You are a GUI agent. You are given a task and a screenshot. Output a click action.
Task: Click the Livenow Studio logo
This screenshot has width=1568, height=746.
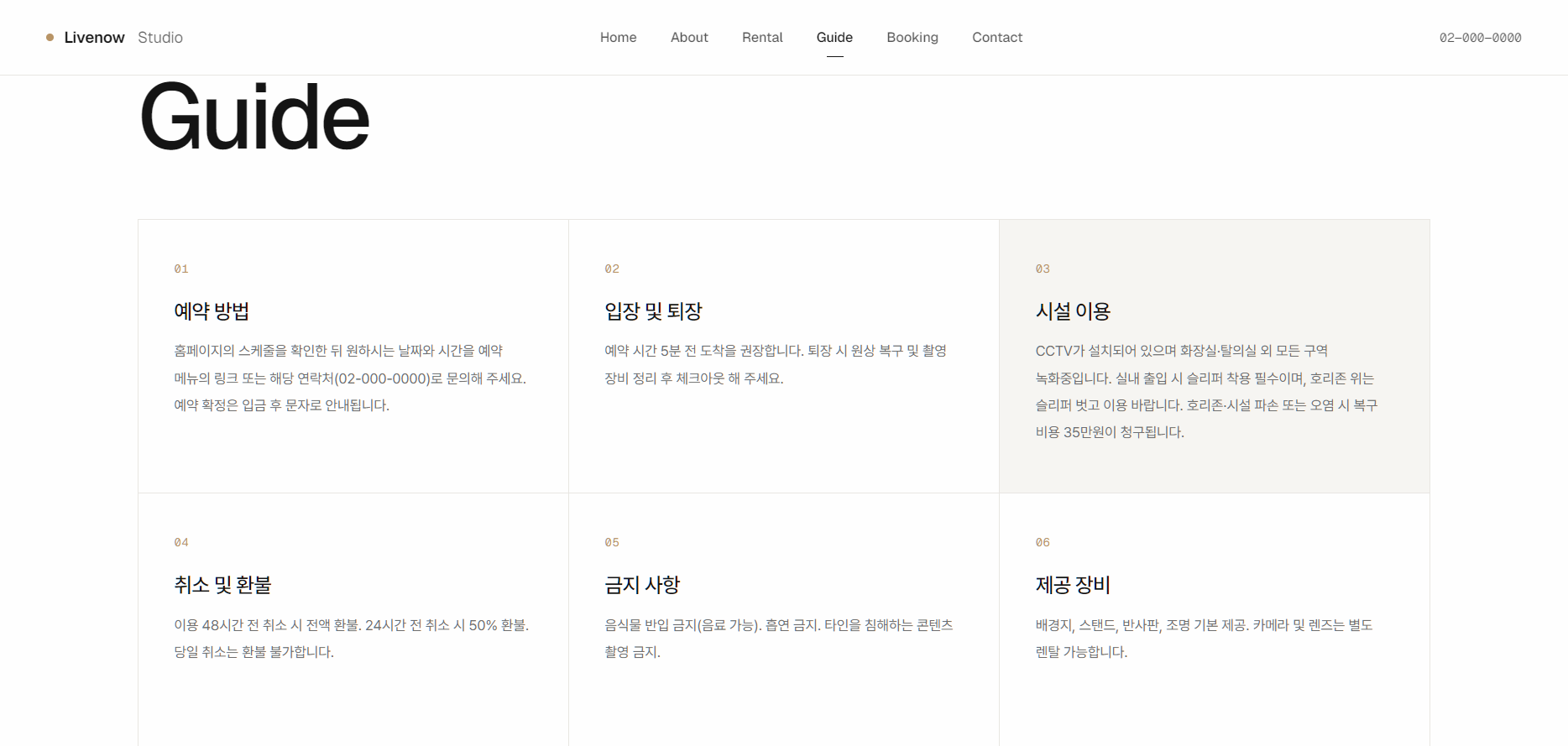(x=114, y=38)
